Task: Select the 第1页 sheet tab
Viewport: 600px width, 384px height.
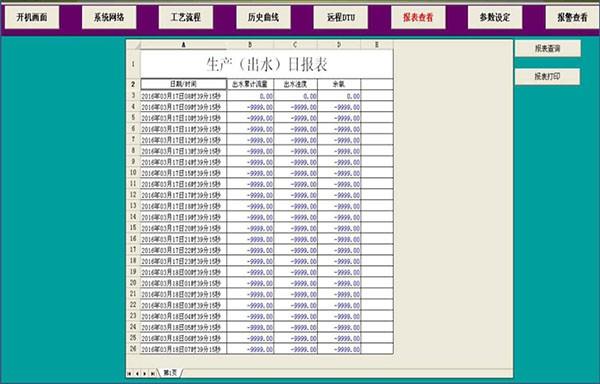Action: point(170,373)
